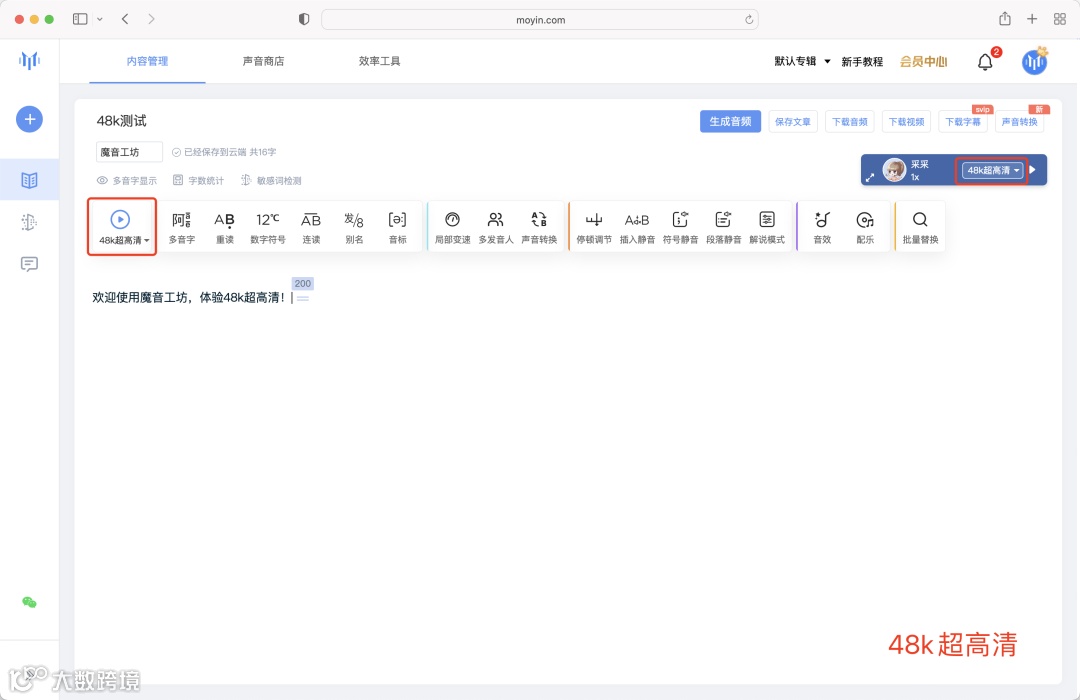Open the 配乐 background music tool
1080x700 pixels.
[865, 226]
